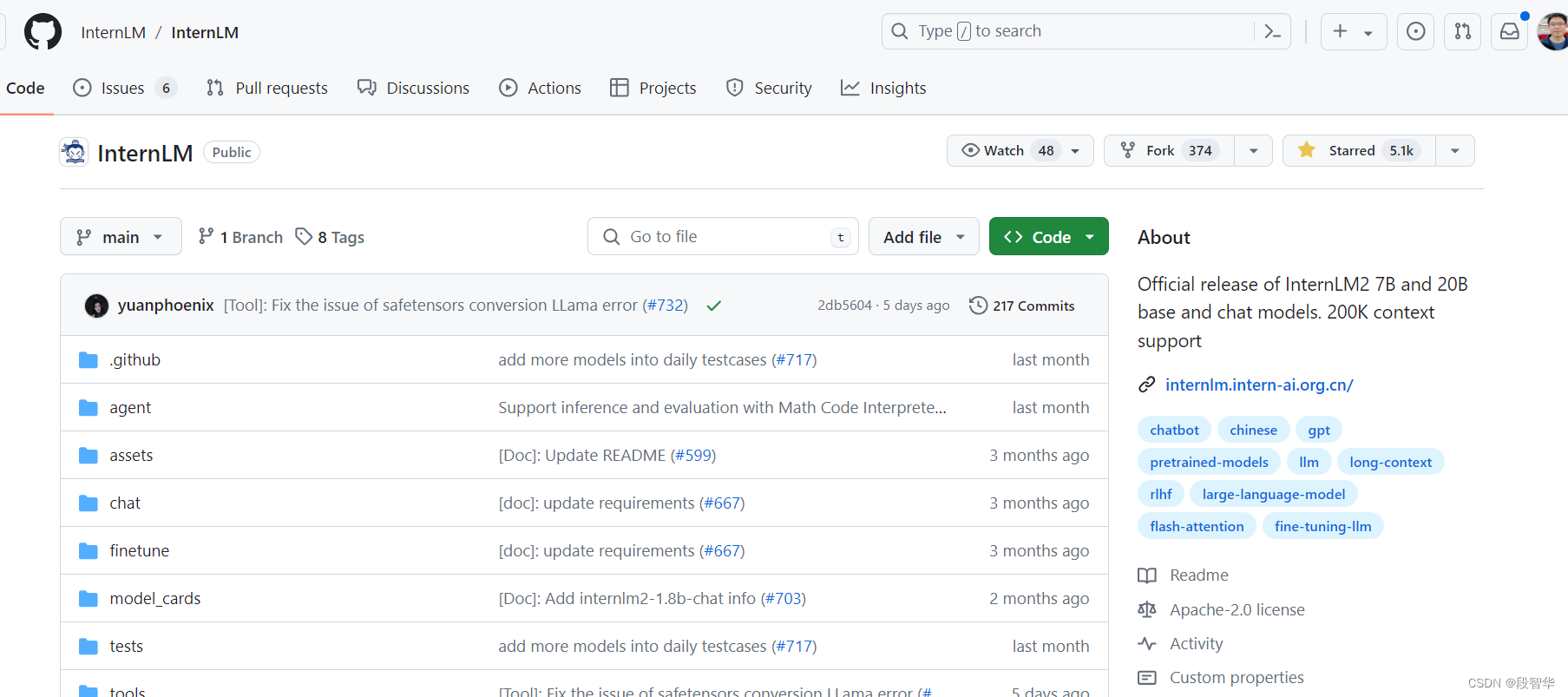The image size is (1568, 697).
Task: Open the notifications inbox icon
Action: (1510, 32)
